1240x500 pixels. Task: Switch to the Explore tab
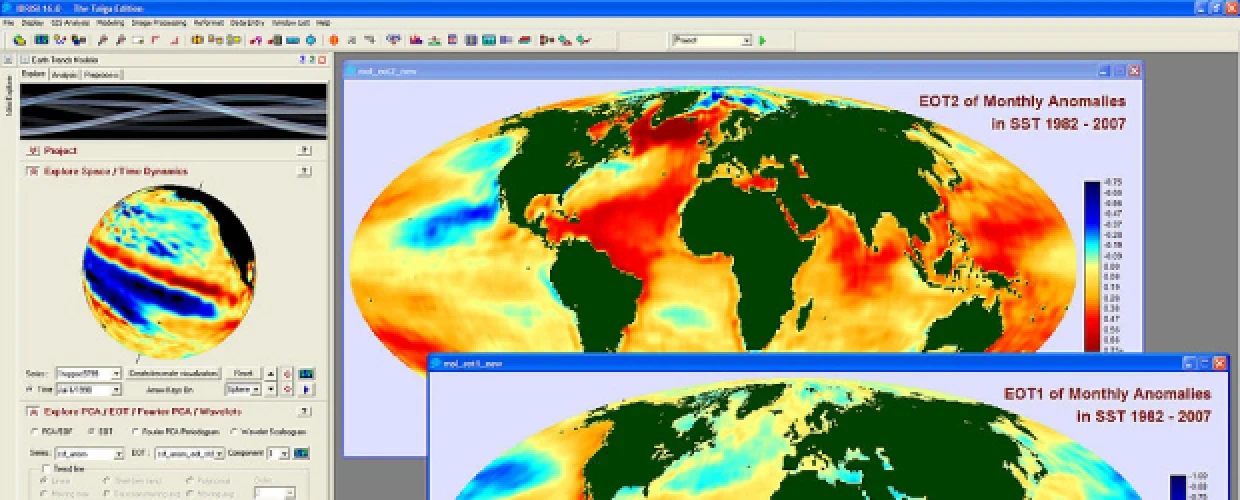(x=34, y=74)
